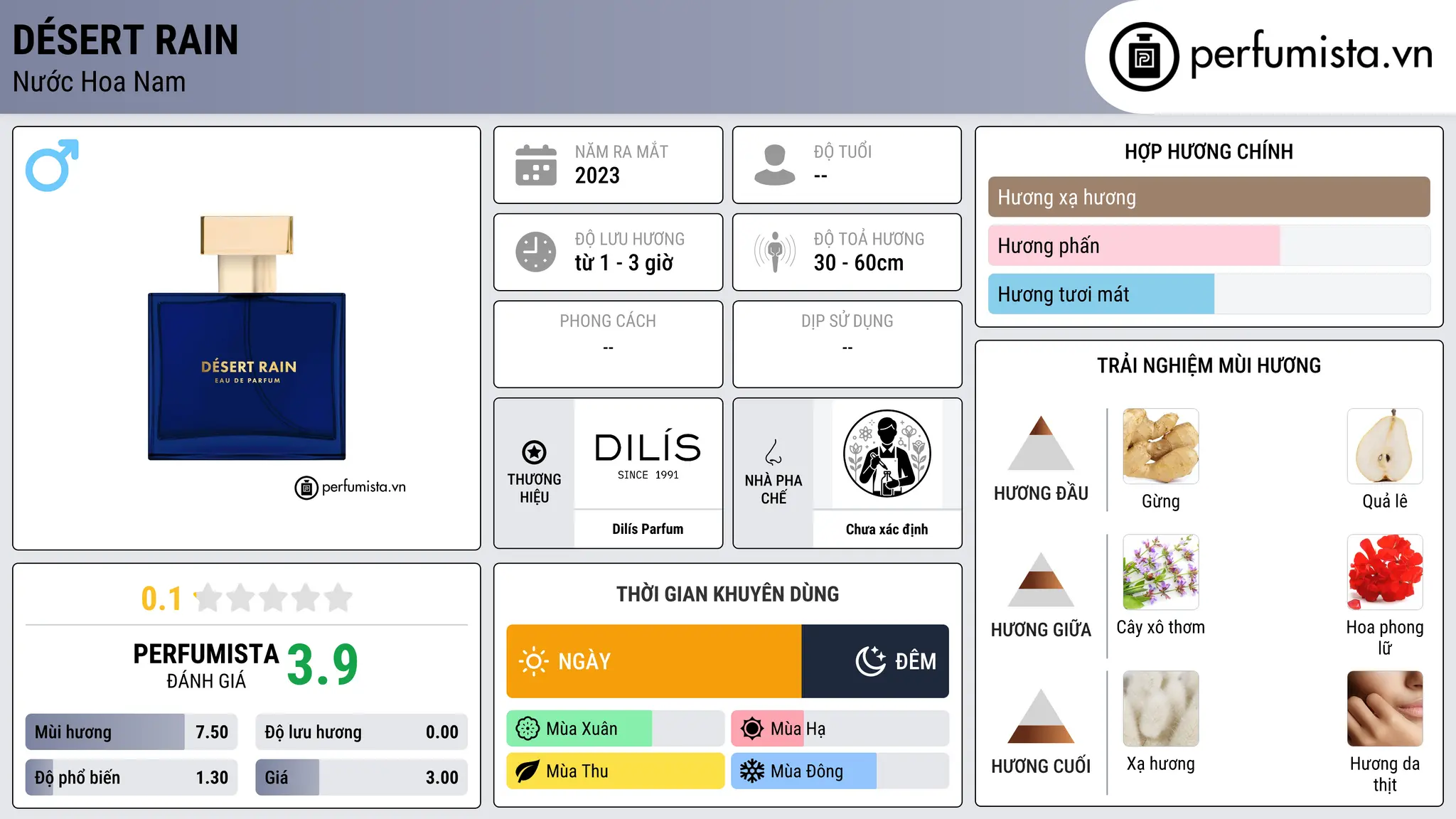Screen dimensions: 1456x819
Task: Click the leaf icon for Mùa Thu
Action: 528,771
